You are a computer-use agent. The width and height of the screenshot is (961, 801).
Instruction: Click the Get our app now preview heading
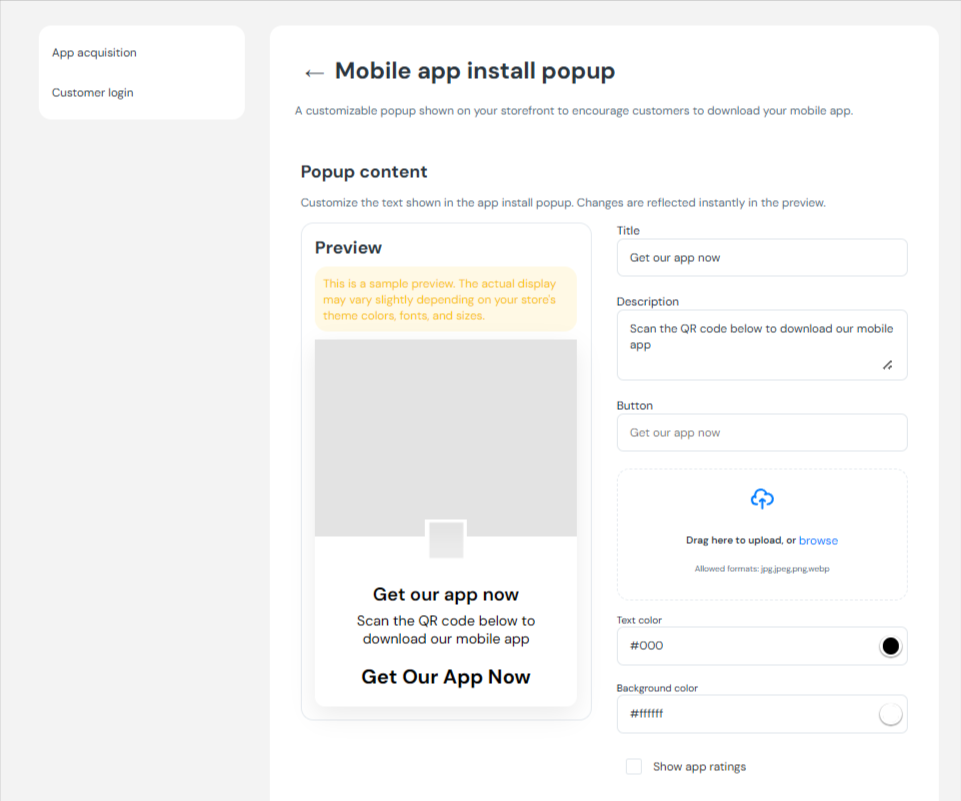pyautogui.click(x=446, y=595)
